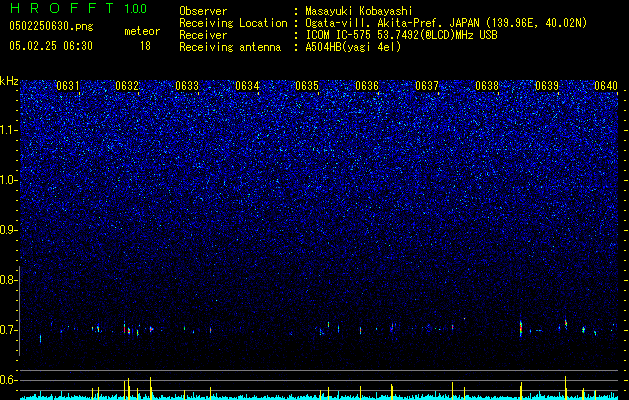Viewport: 629px width, 400px height.
Task: Click the 0.8 kHz axis label
Action: coord(7,280)
